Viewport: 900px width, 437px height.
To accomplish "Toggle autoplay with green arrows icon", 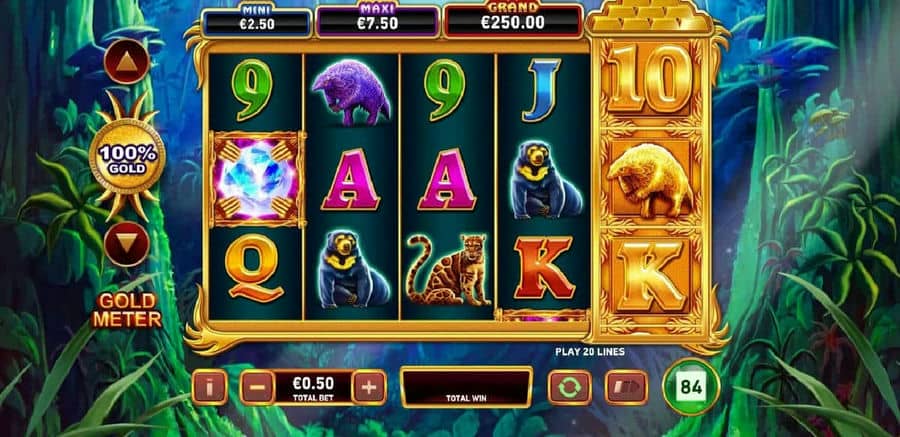I will [569, 388].
